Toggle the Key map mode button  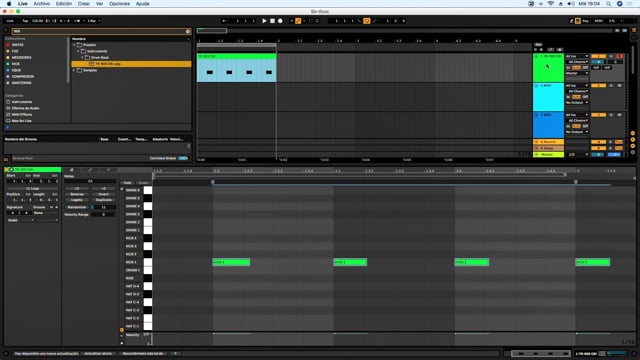tap(585, 21)
